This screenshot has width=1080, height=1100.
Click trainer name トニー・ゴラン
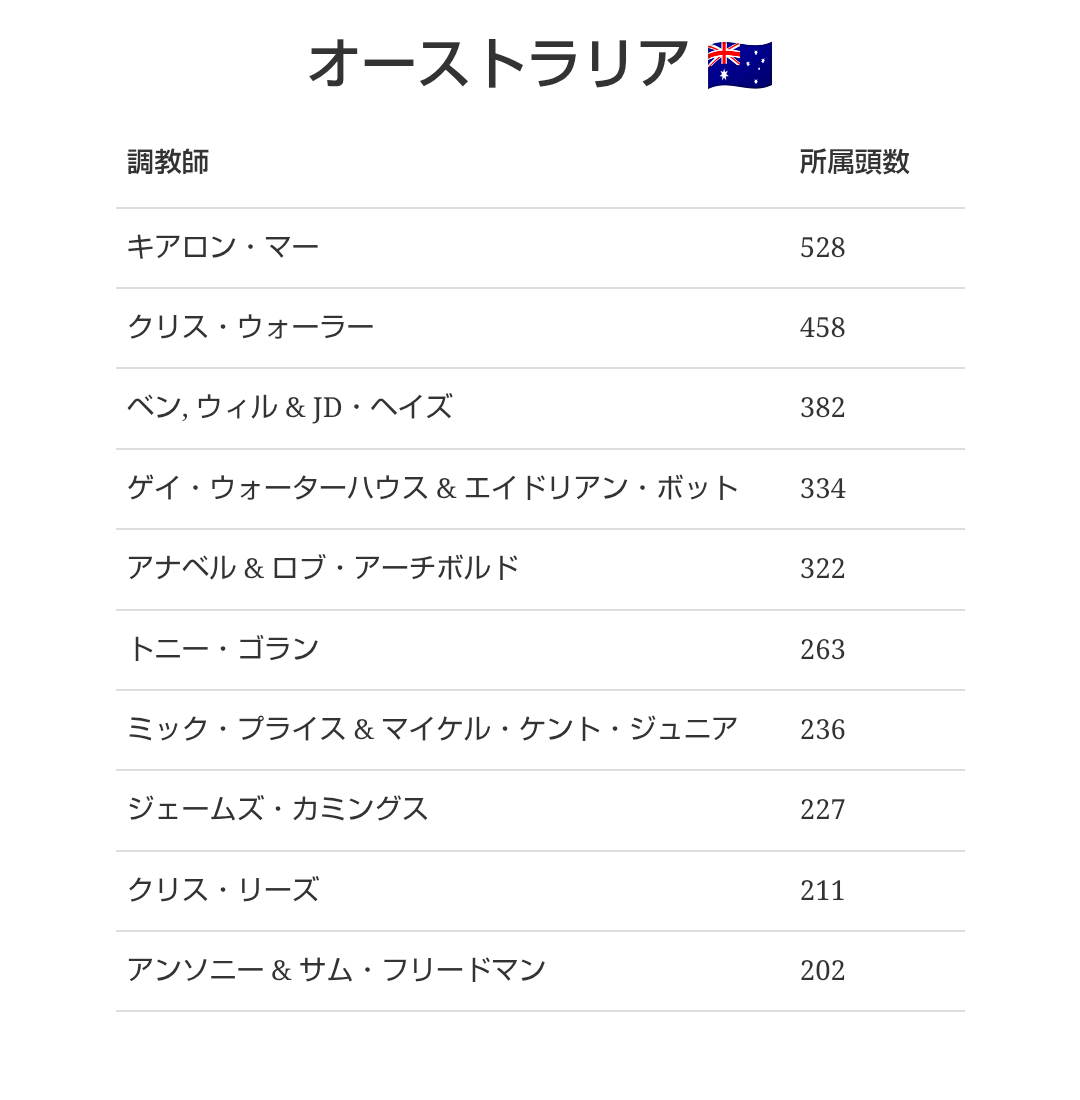click(223, 649)
